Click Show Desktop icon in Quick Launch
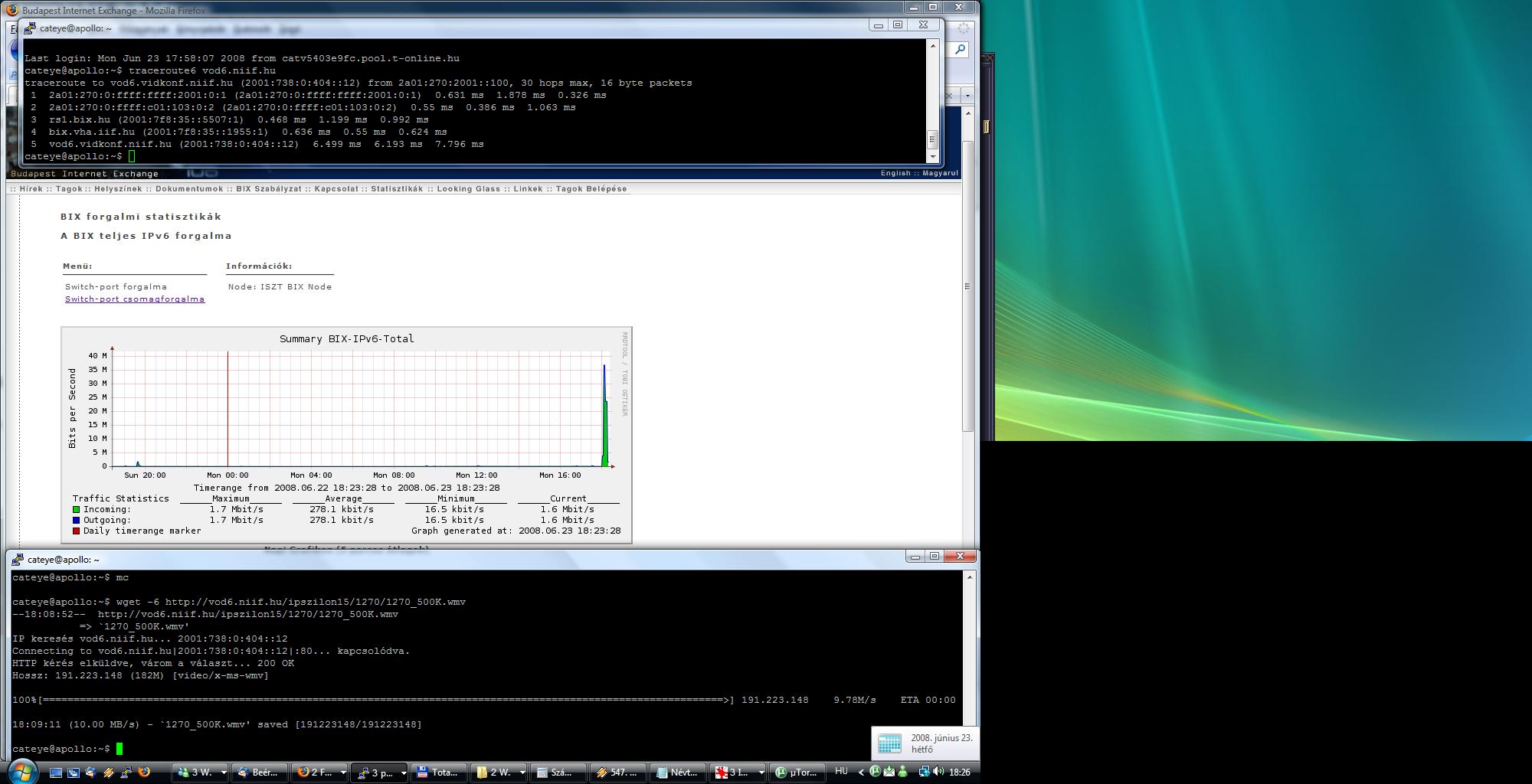Screen dimensions: 1532x784 (x=56, y=773)
